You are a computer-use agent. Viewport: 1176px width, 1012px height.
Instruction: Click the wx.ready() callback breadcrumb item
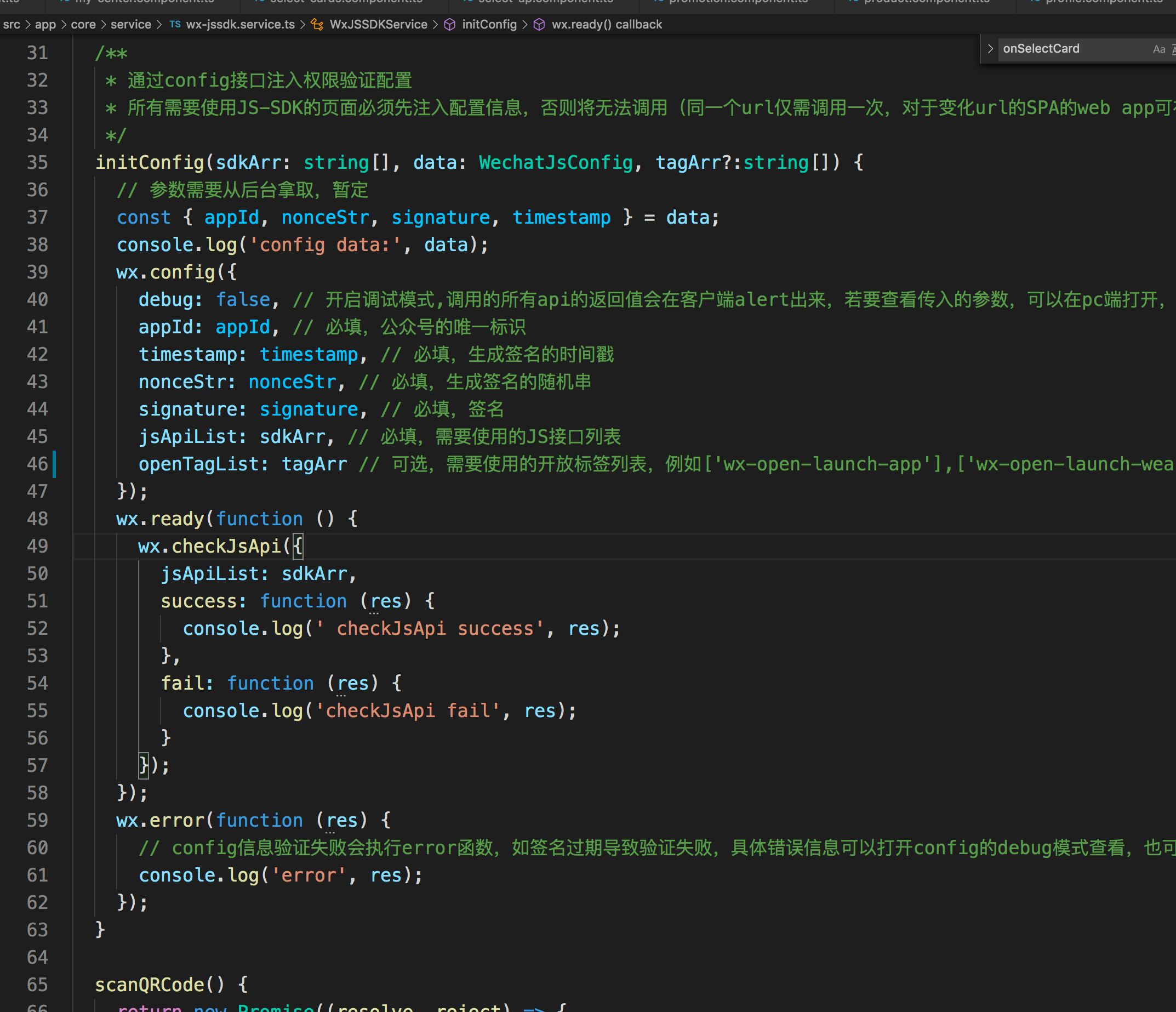point(606,25)
